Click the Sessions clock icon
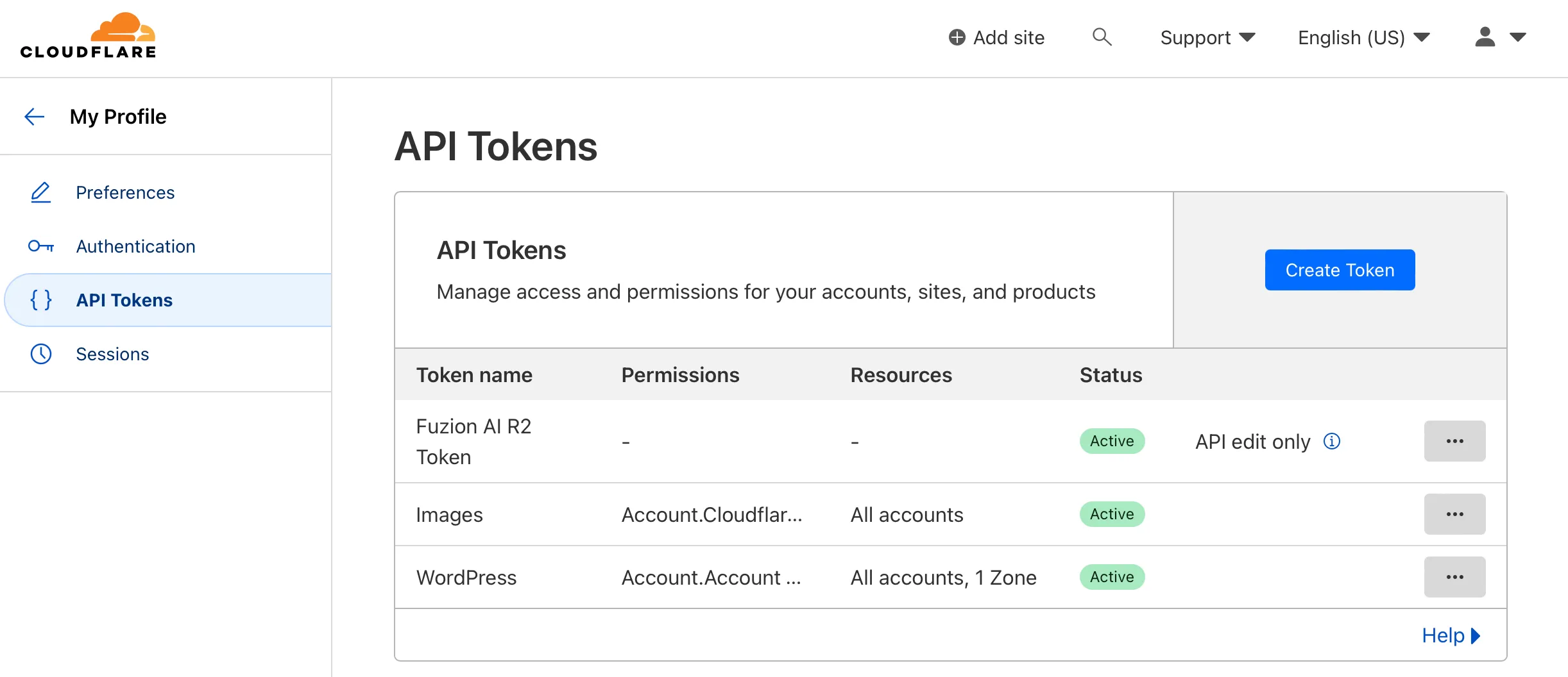This screenshot has height=677, width=1568. tap(40, 354)
